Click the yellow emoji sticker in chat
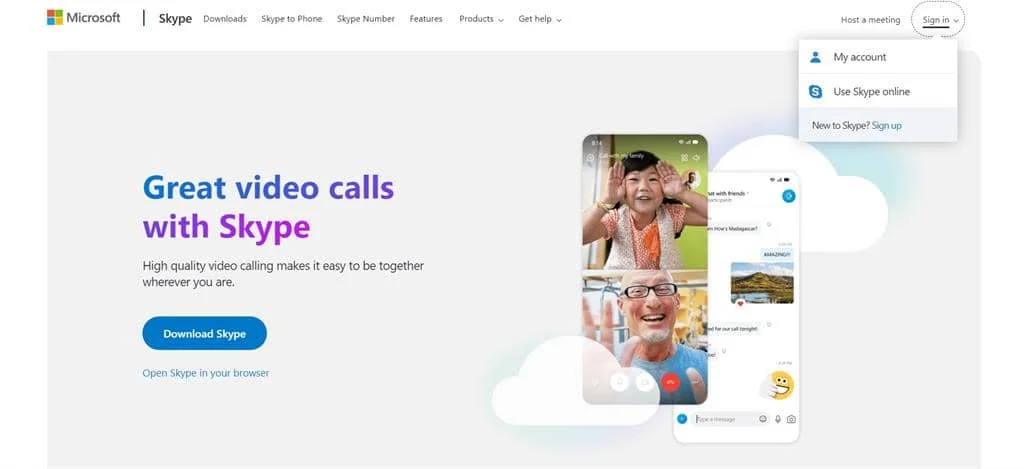Screen dimensions: 1024x469 779,385
